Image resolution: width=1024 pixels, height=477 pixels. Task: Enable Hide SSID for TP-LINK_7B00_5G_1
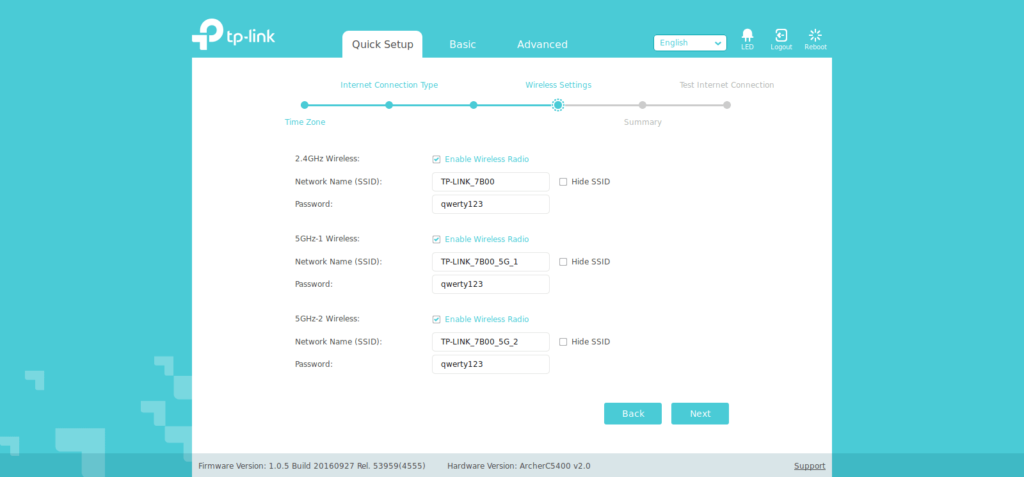click(x=563, y=262)
